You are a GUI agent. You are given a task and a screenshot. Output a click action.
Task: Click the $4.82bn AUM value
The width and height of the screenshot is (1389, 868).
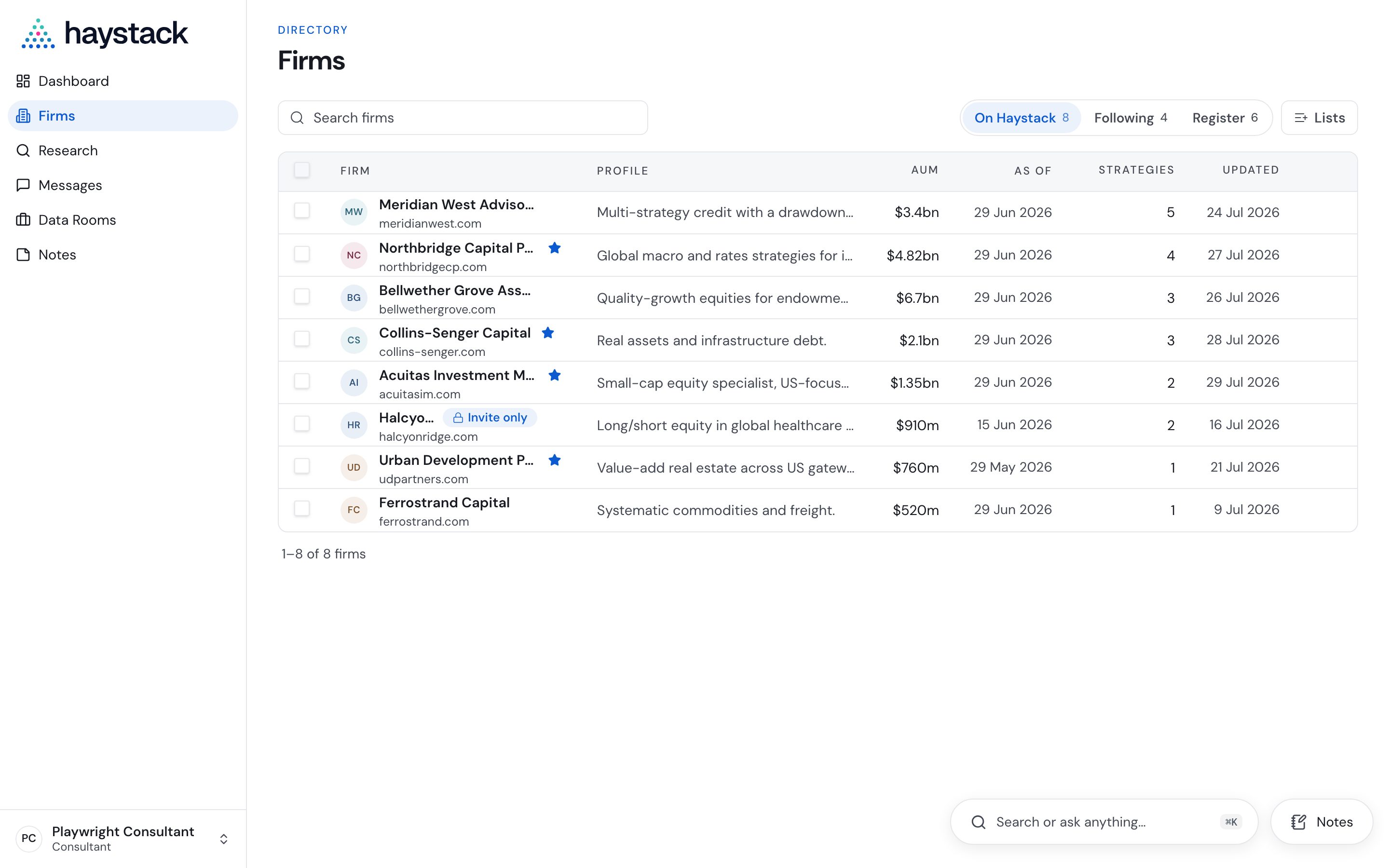pyautogui.click(x=912, y=256)
